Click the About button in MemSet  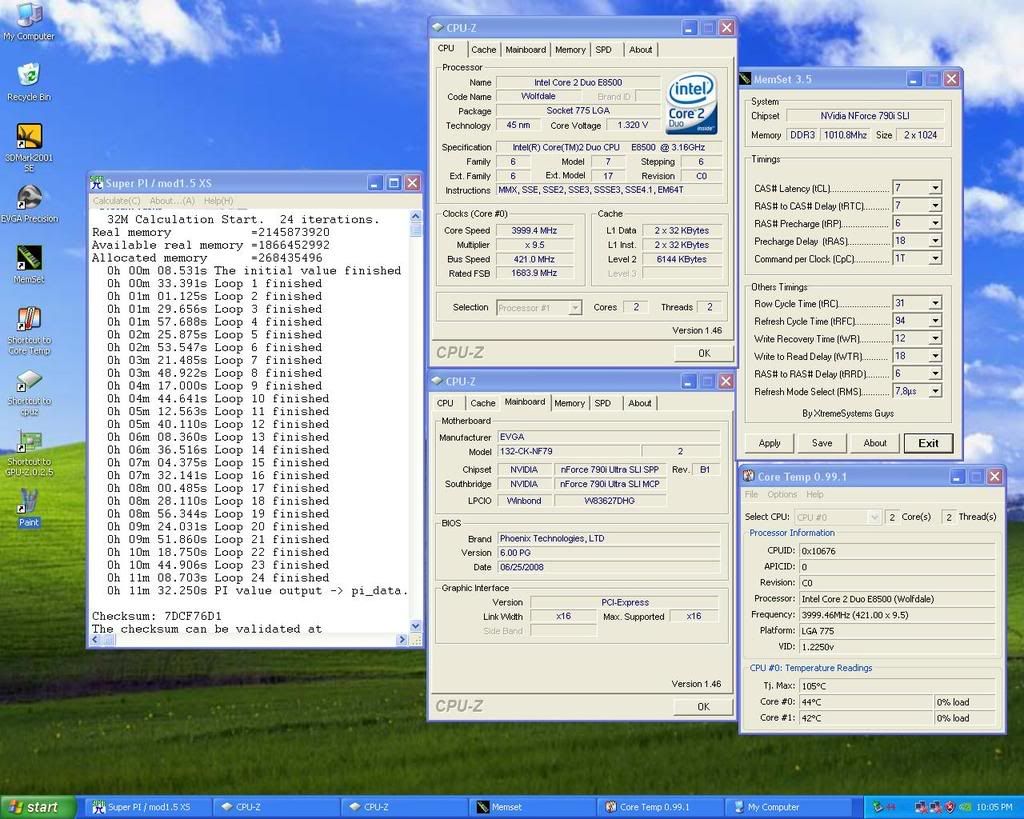875,443
